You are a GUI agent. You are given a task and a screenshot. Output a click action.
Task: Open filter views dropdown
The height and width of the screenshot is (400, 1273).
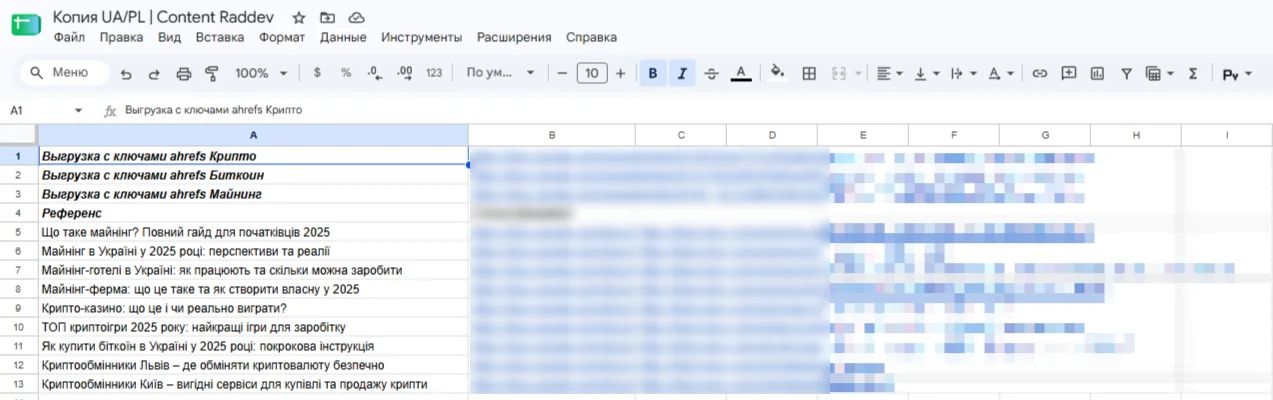1158,73
